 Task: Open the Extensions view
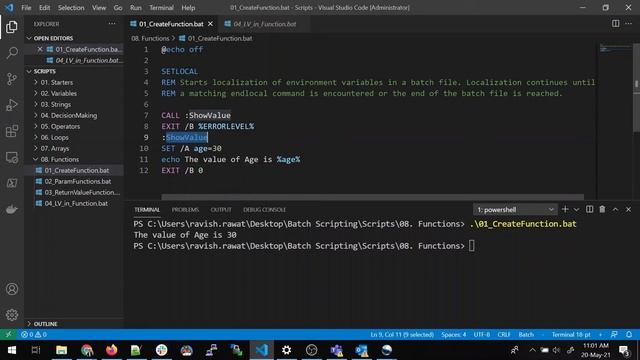(x=12, y=131)
